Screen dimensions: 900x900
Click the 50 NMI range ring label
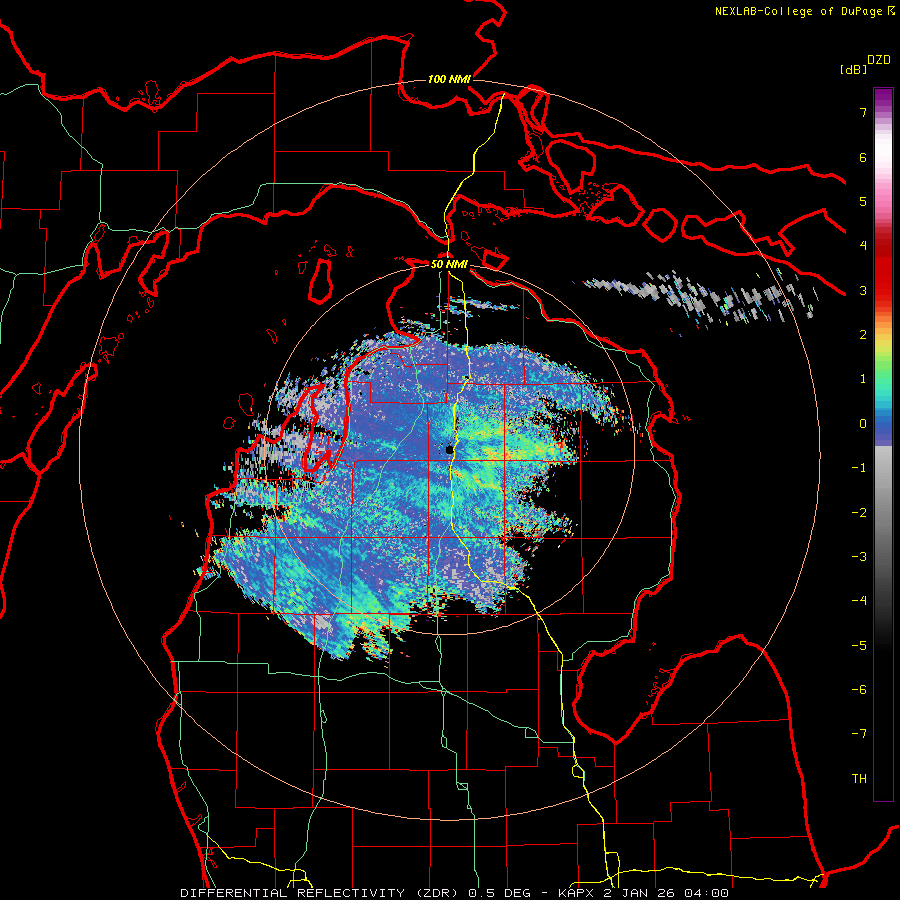[x=449, y=265]
